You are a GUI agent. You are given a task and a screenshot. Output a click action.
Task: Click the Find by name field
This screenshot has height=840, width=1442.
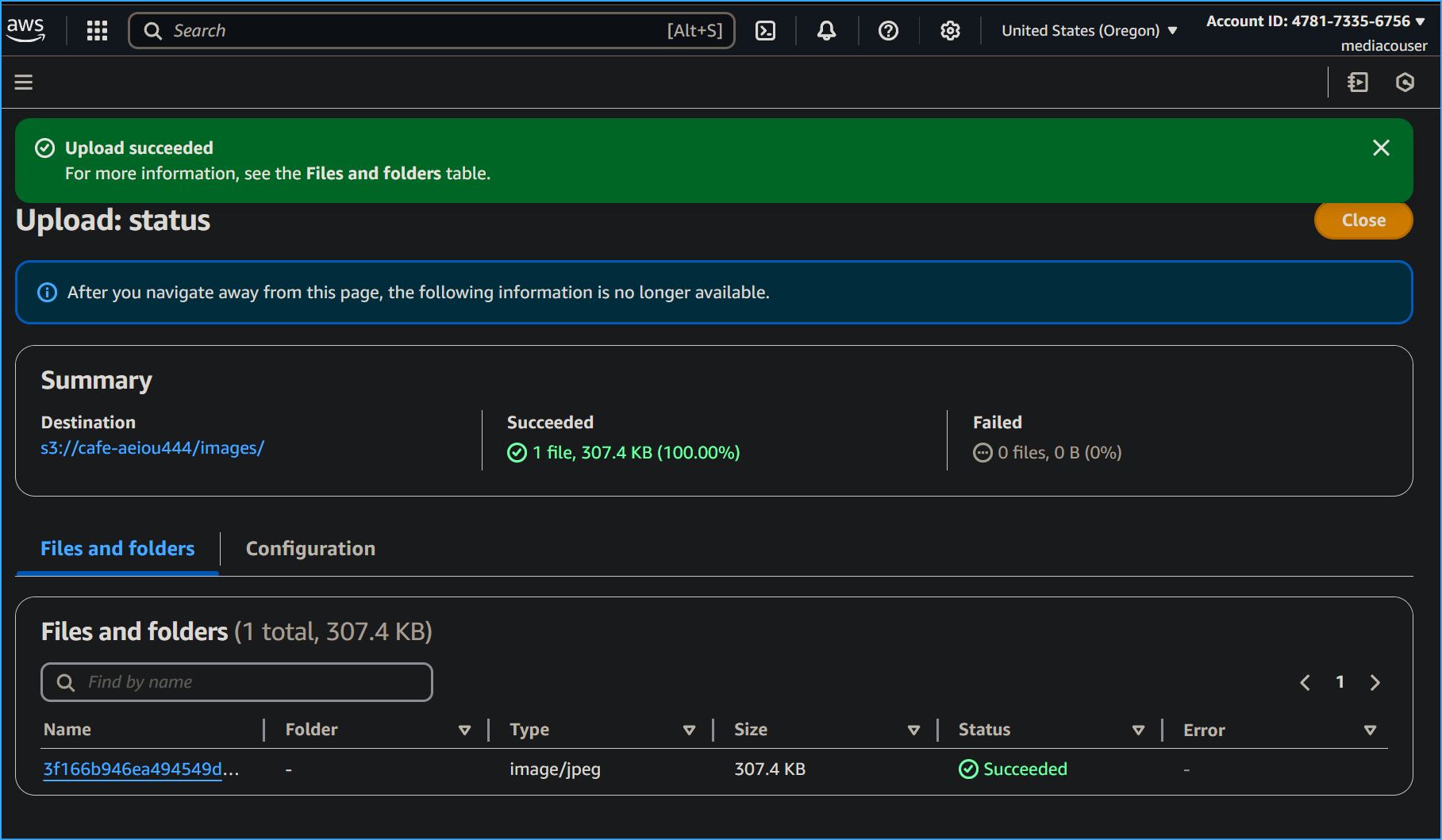tap(236, 682)
